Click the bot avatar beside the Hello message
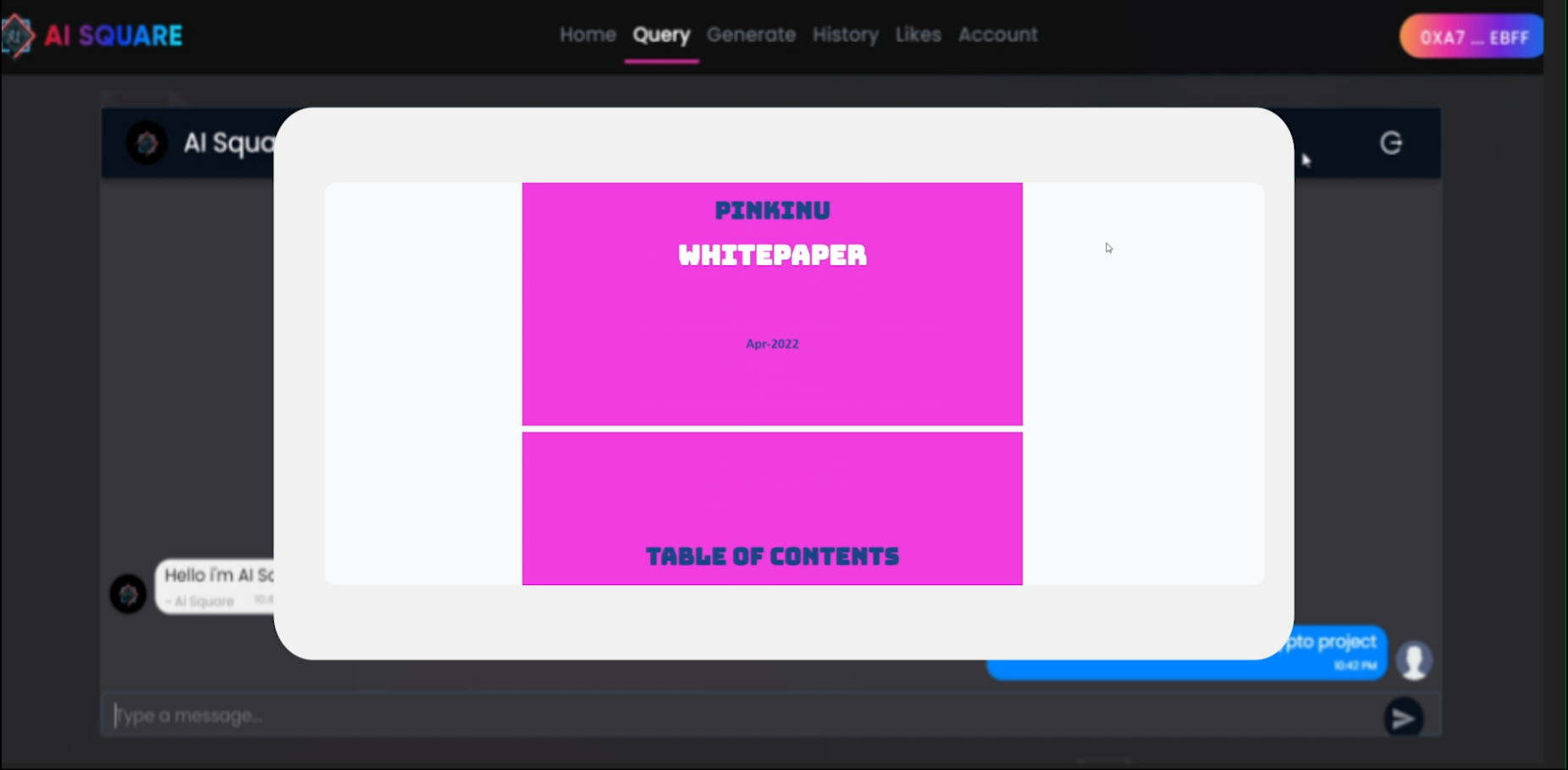The height and width of the screenshot is (770, 1568). click(x=128, y=594)
